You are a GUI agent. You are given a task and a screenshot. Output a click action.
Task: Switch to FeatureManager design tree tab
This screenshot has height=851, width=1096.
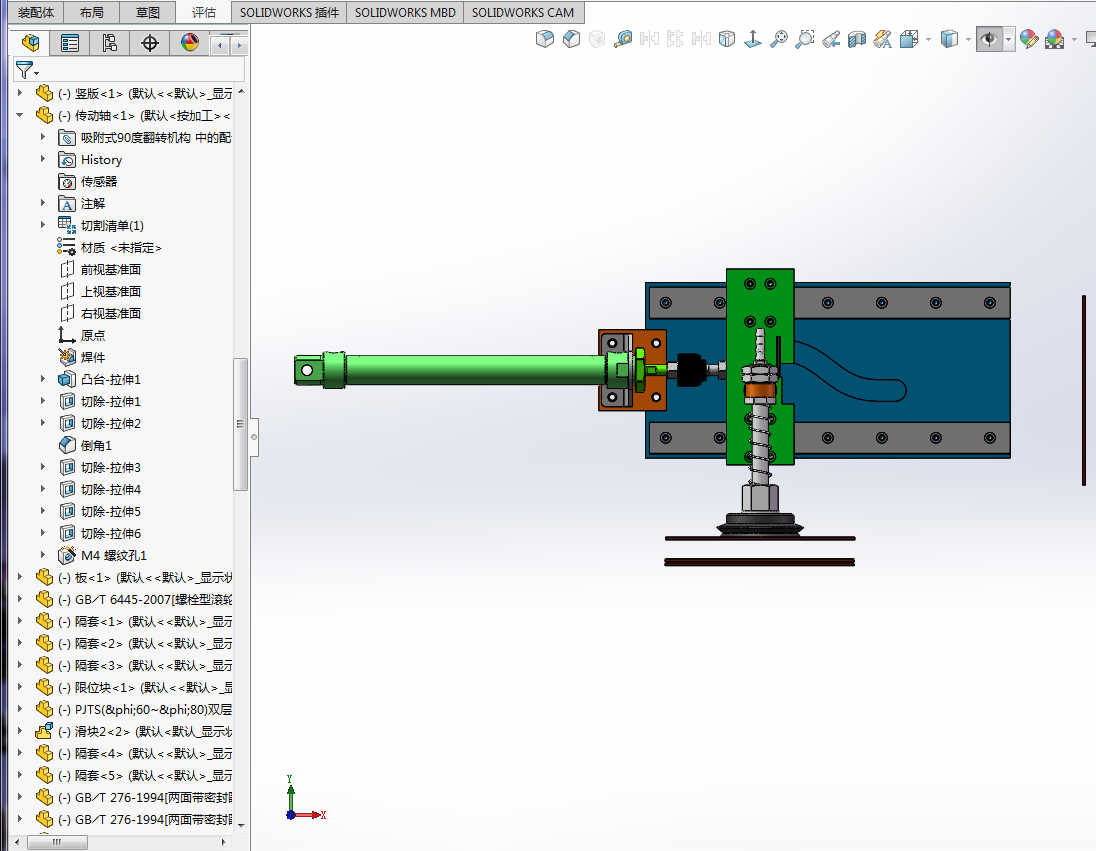coord(31,43)
